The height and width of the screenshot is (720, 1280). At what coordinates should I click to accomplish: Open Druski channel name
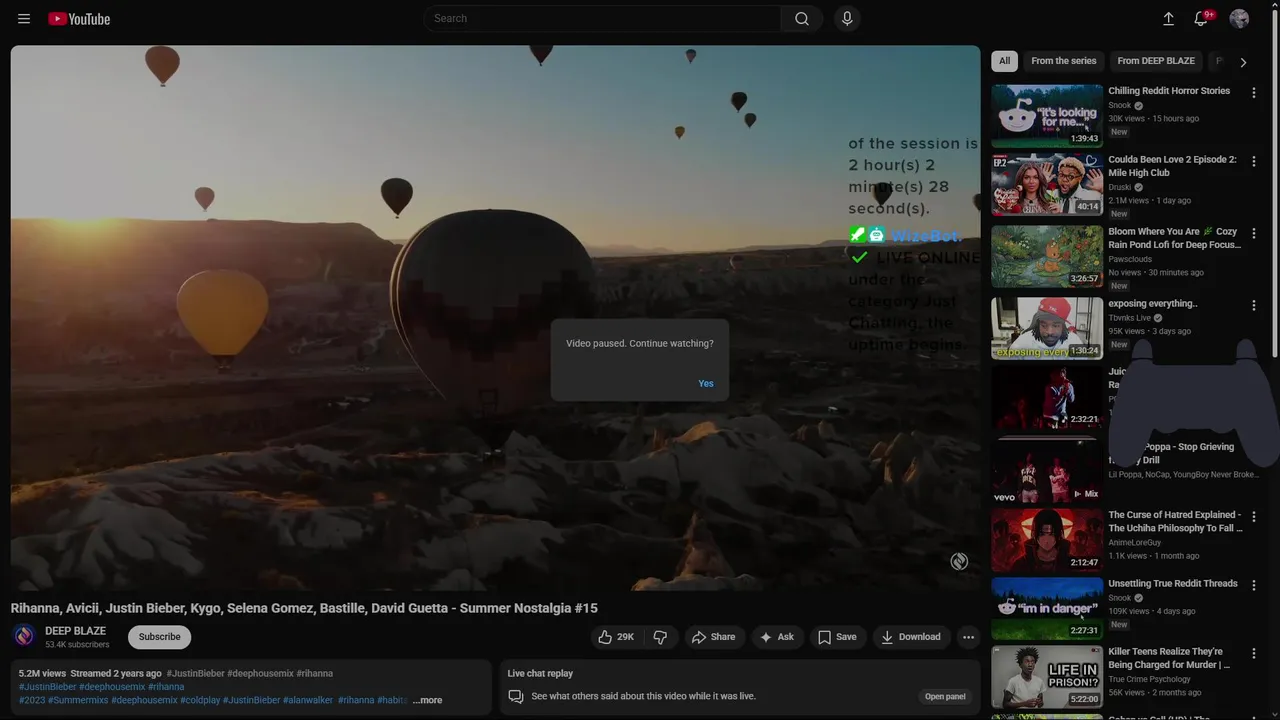click(1120, 187)
